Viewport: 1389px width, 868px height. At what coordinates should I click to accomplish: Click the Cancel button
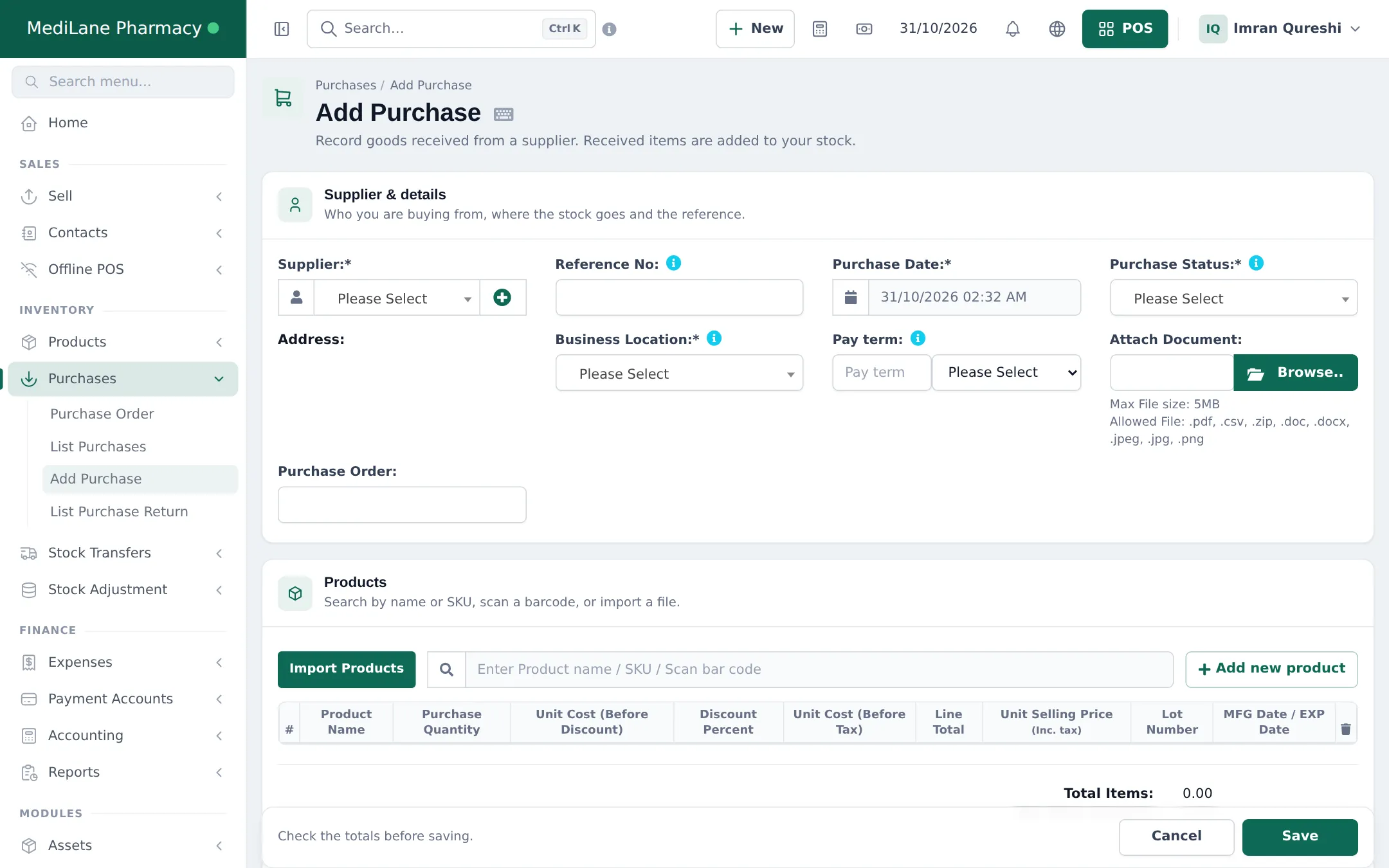(x=1176, y=836)
